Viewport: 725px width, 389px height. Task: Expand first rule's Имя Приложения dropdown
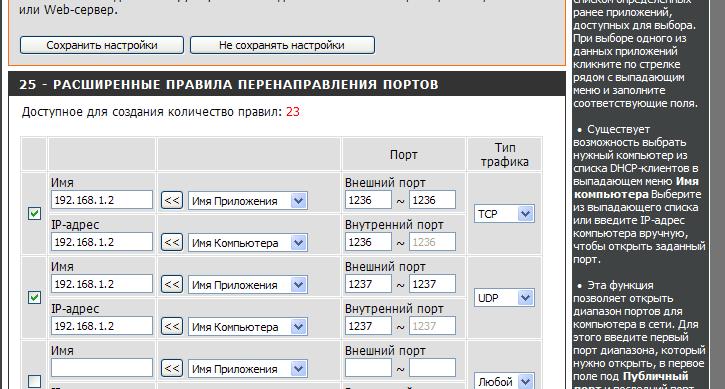(247, 201)
